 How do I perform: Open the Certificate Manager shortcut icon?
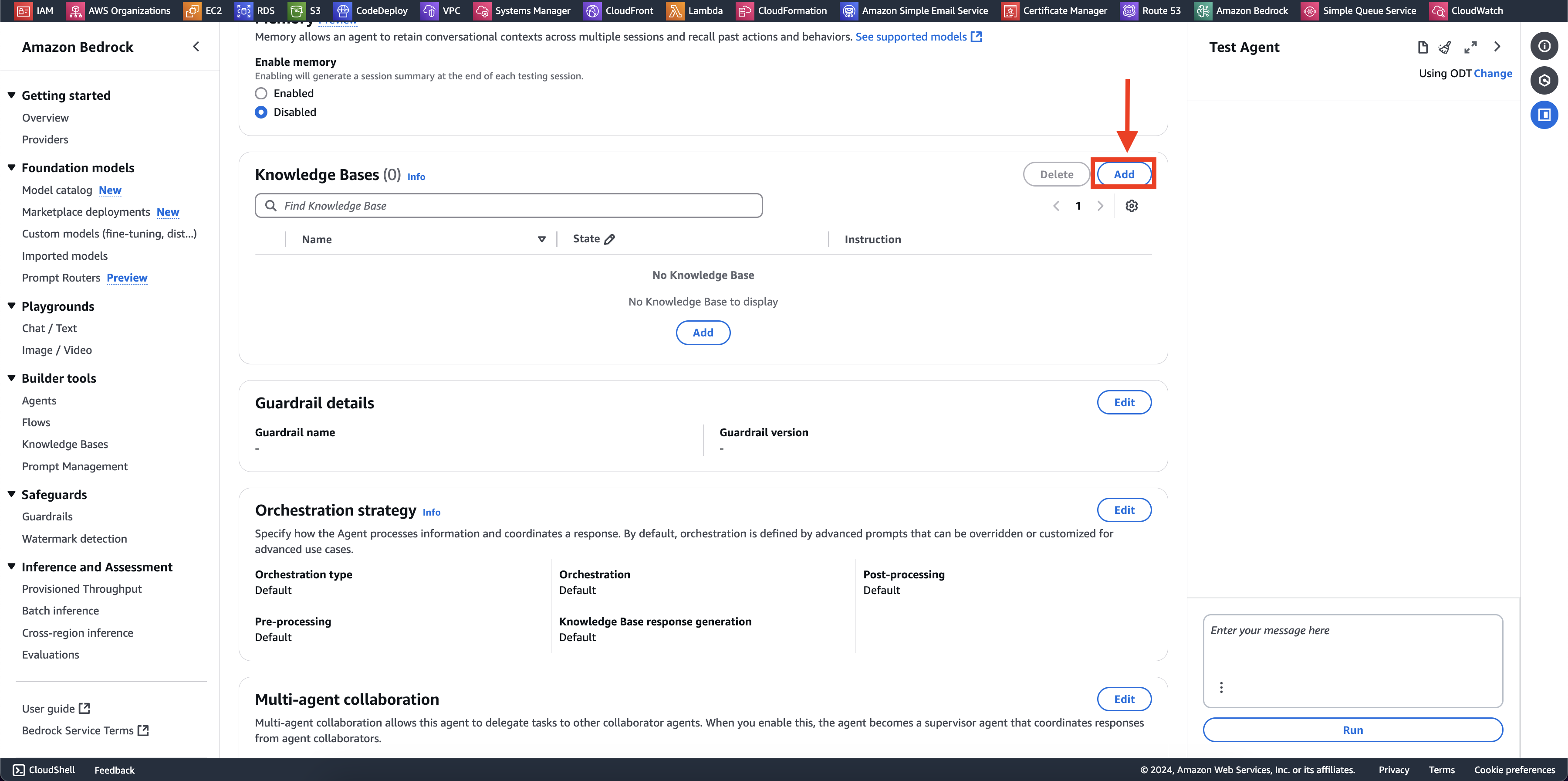1010,10
